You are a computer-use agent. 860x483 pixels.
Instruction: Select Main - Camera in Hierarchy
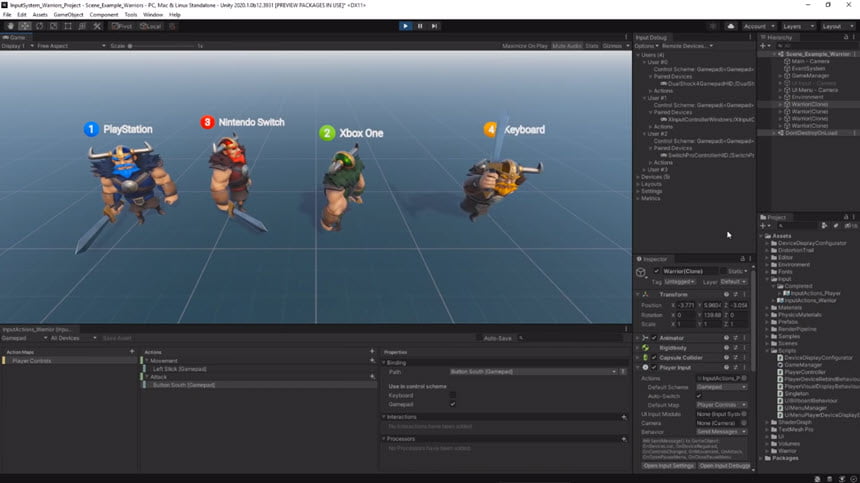[x=810, y=61]
